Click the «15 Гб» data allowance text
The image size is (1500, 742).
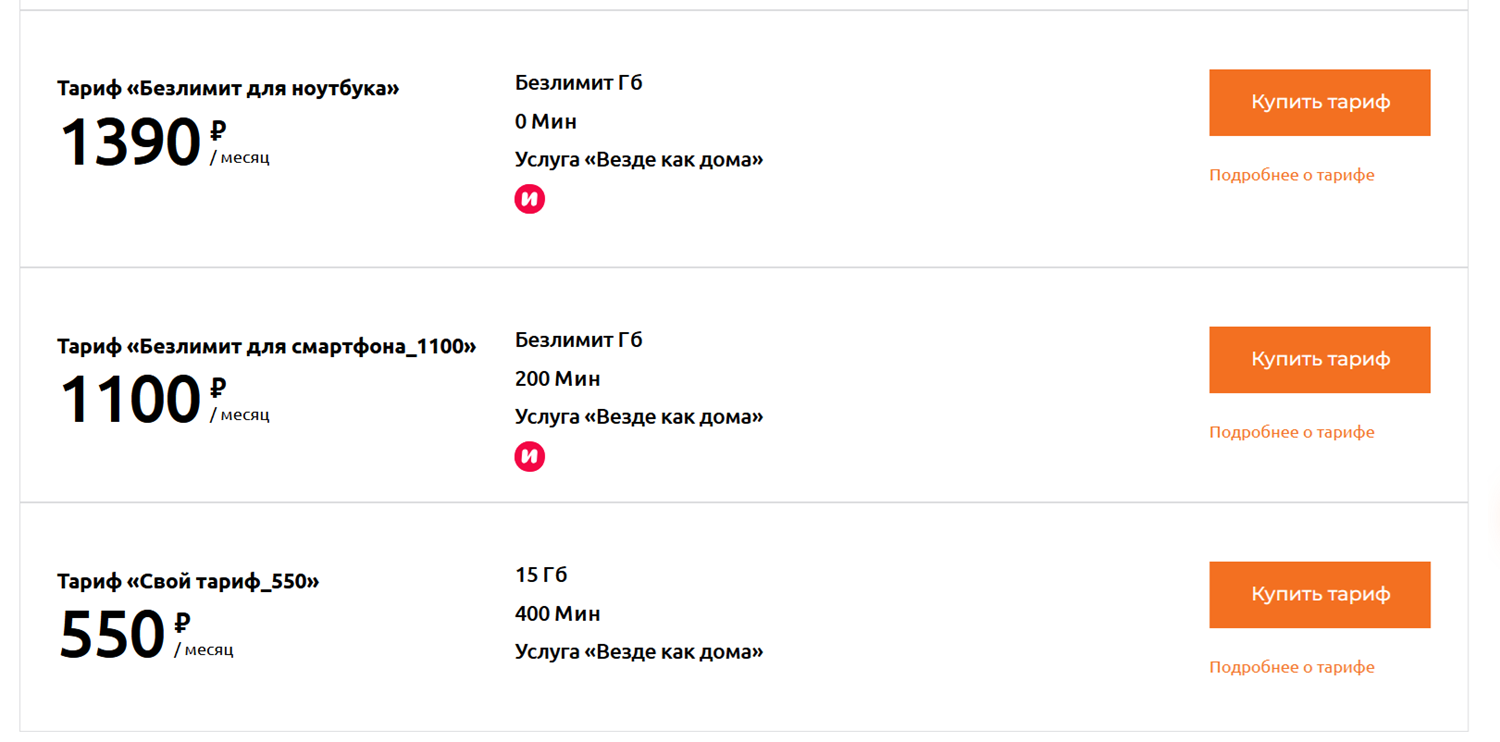click(x=541, y=575)
